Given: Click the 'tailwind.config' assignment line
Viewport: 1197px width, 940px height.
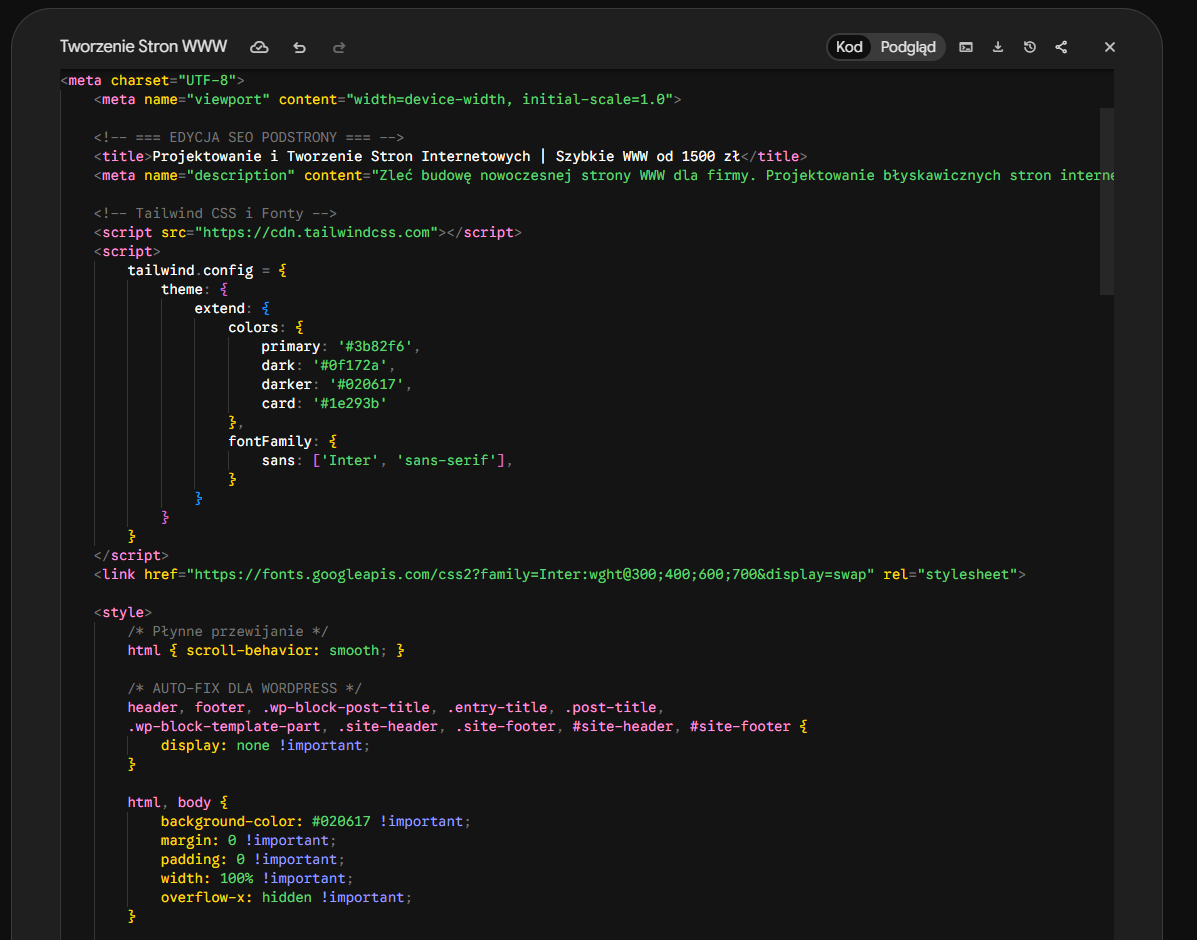Looking at the screenshot, I should point(207,270).
